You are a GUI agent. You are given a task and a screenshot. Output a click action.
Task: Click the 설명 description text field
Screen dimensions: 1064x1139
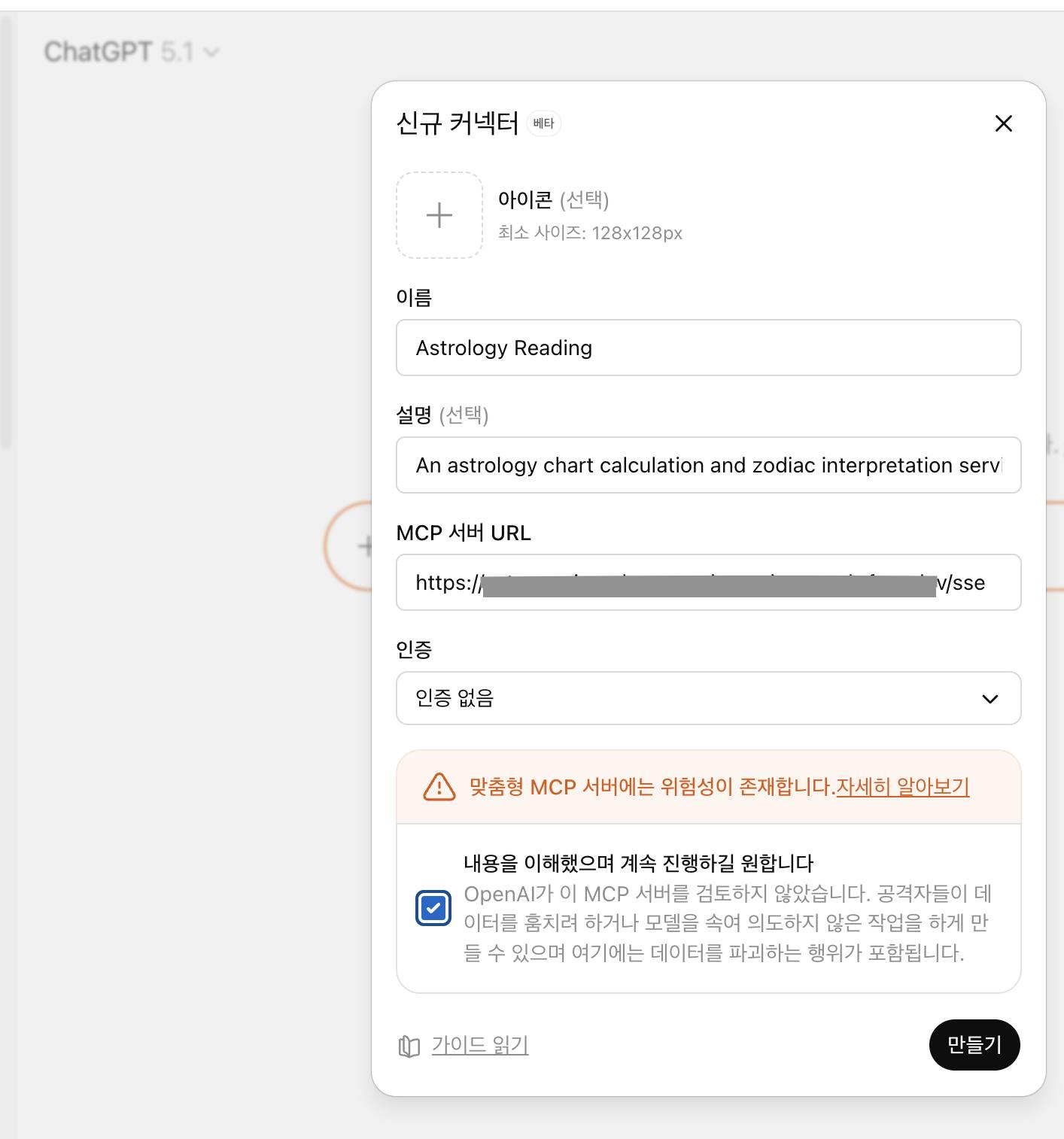[x=707, y=465]
